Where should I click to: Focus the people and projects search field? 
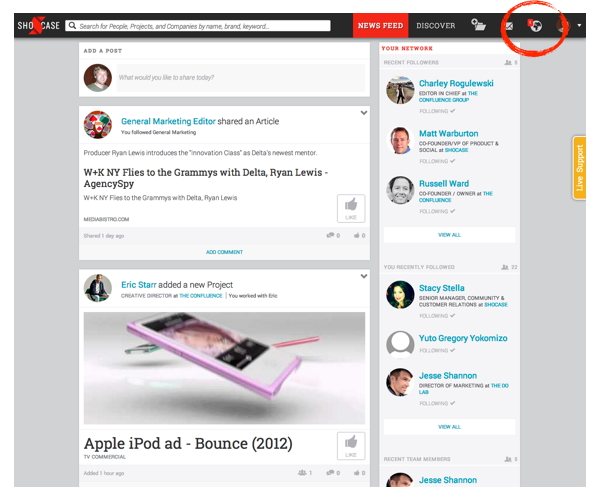point(198,26)
